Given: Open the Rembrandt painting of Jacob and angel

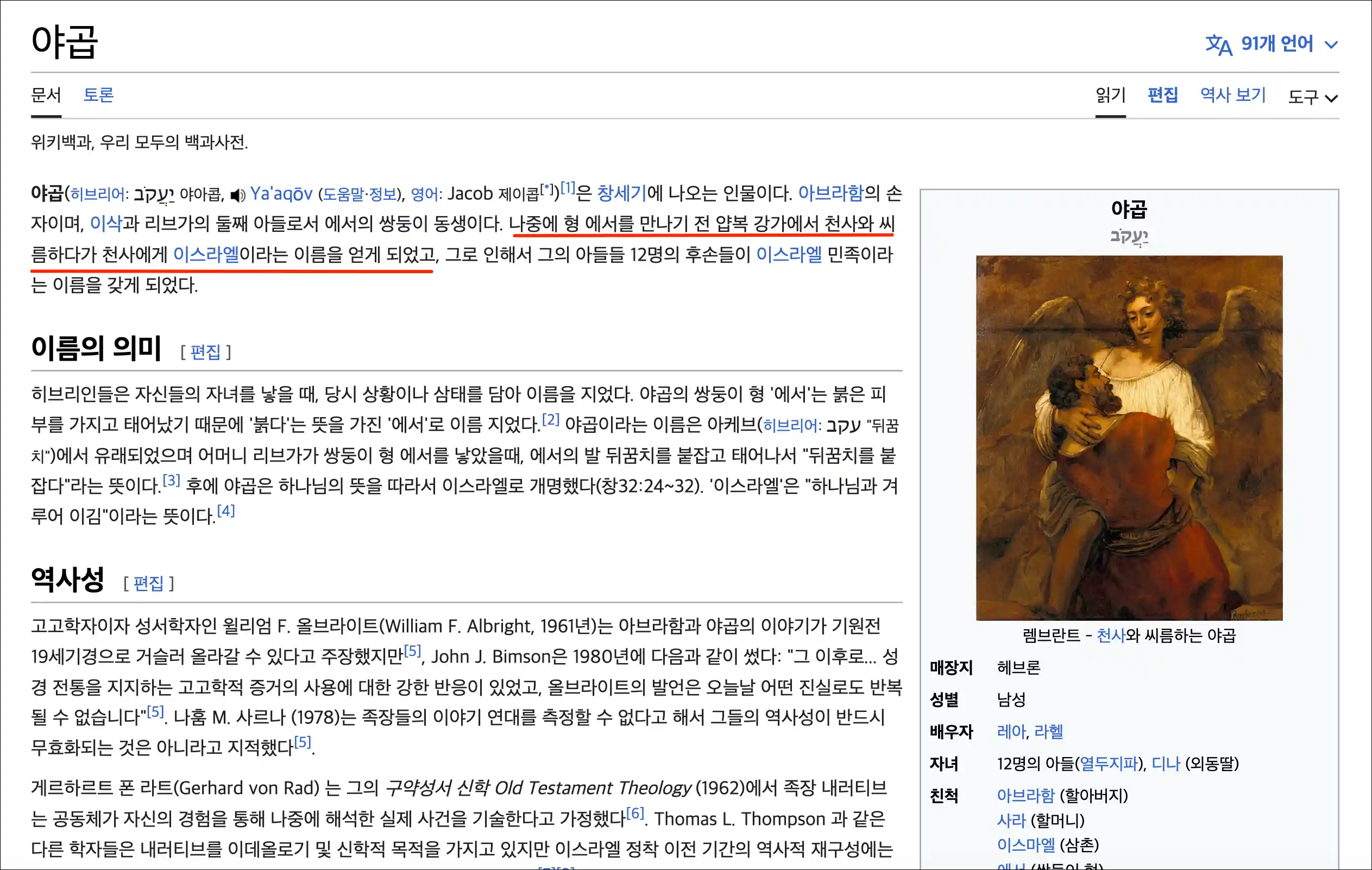Looking at the screenshot, I should point(1129,438).
